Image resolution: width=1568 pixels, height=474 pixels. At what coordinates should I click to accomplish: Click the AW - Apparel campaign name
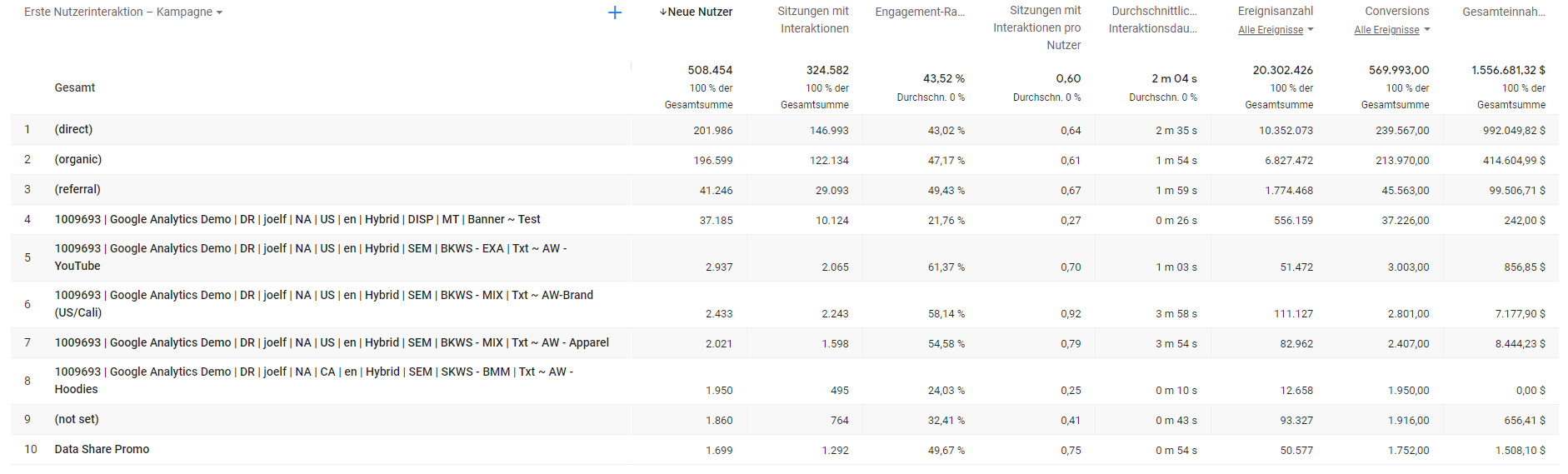(x=332, y=342)
